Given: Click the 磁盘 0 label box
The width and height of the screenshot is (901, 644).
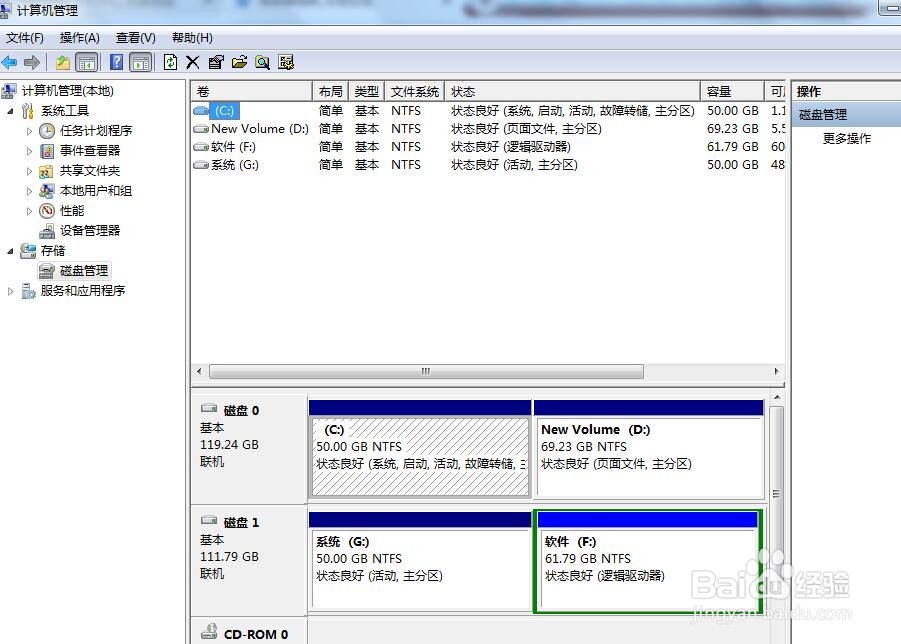Looking at the screenshot, I should tap(250, 449).
